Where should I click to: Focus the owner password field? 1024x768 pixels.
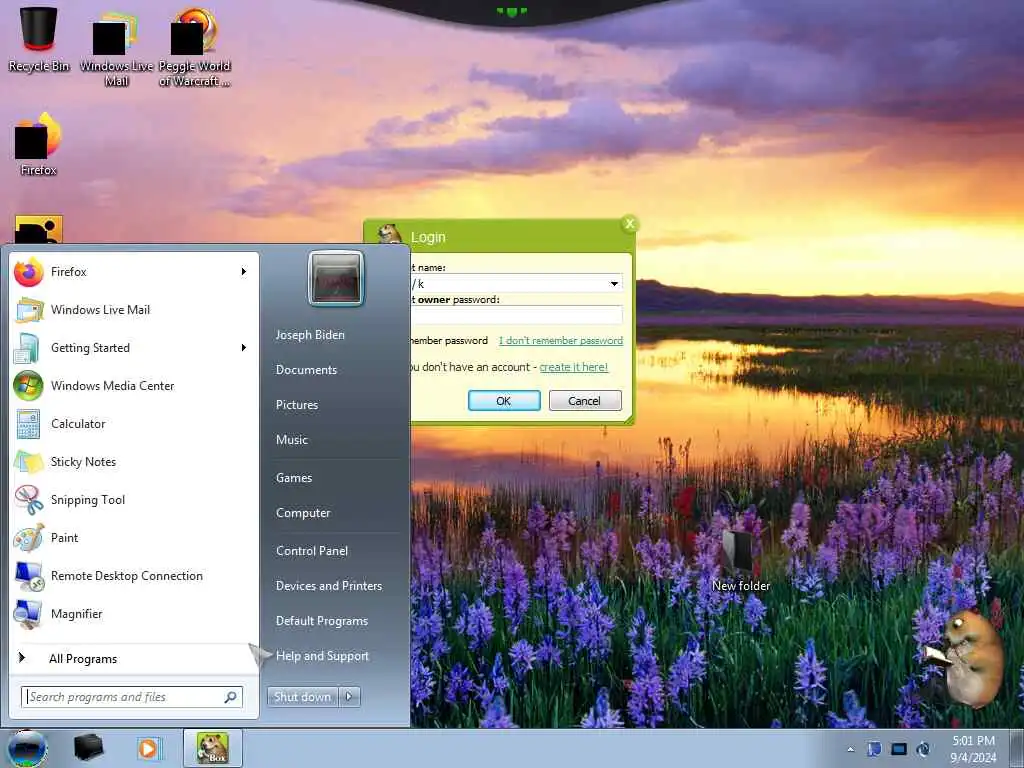click(516, 315)
